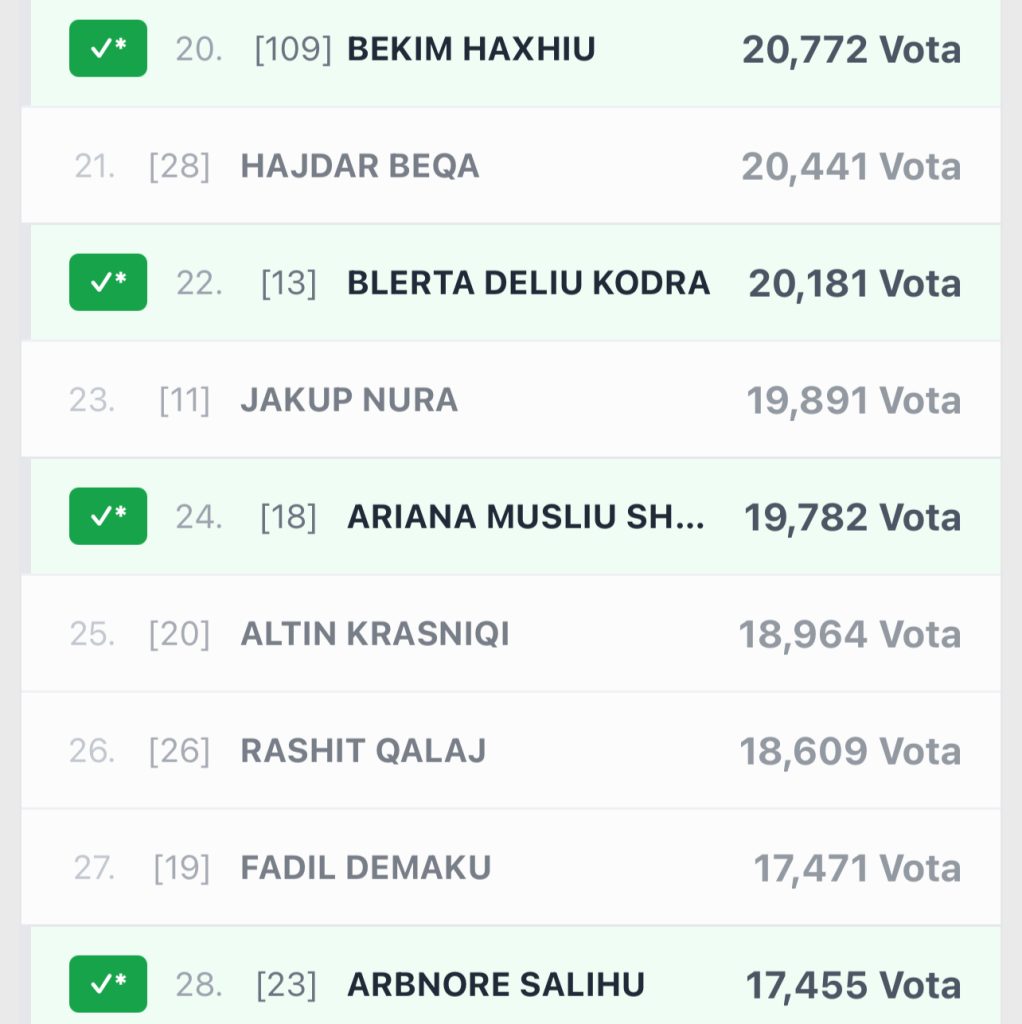Image resolution: width=1022 pixels, height=1024 pixels.
Task: Tap truncated name Ariana Musliu Sh...
Action: coord(526,517)
